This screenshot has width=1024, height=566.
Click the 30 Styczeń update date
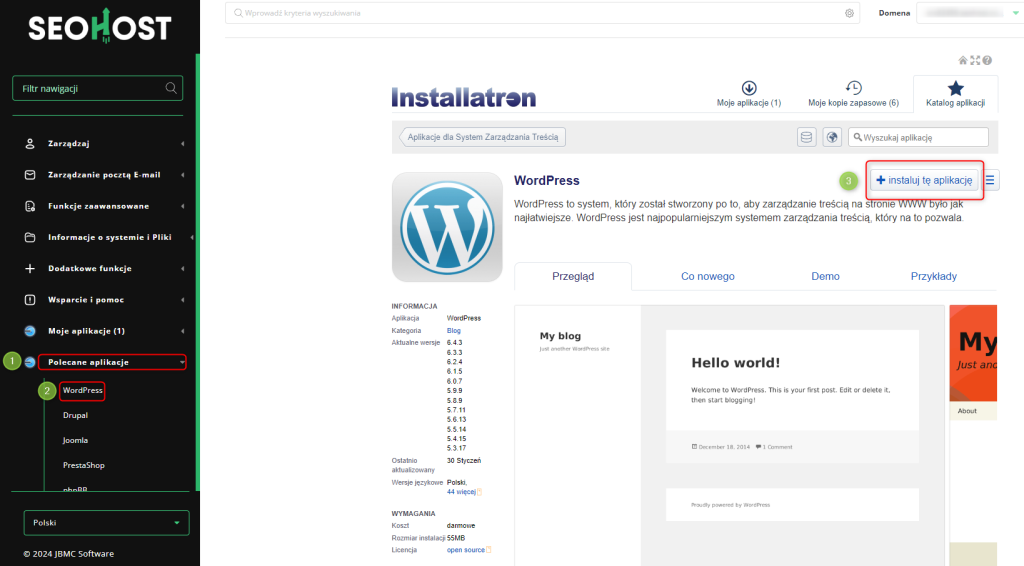(464, 461)
